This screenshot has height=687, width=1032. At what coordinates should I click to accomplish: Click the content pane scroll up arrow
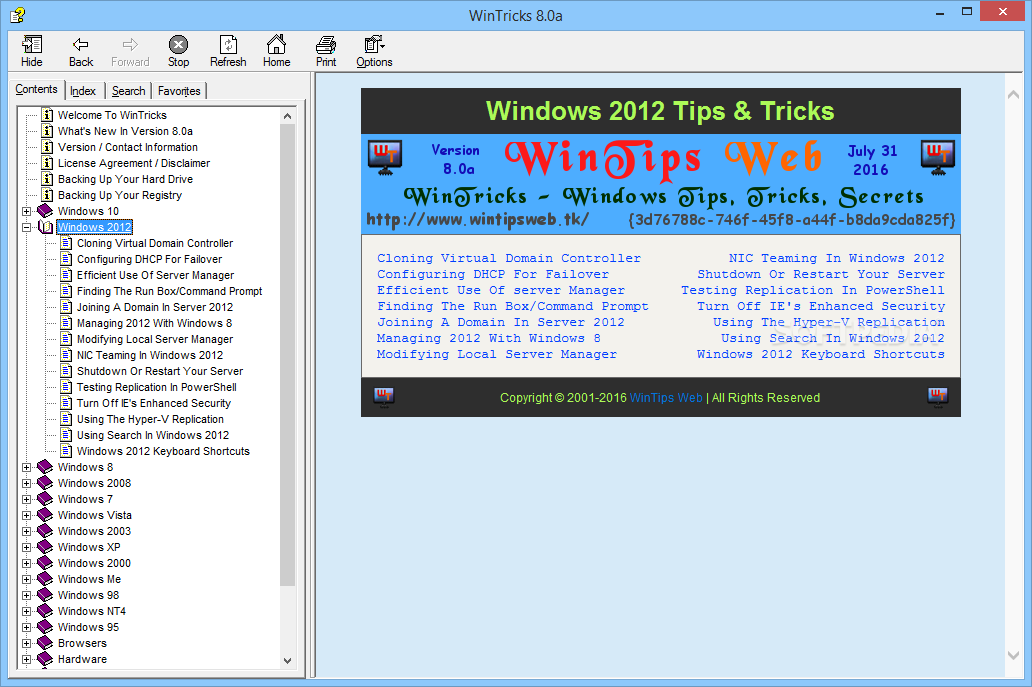coord(1014,95)
